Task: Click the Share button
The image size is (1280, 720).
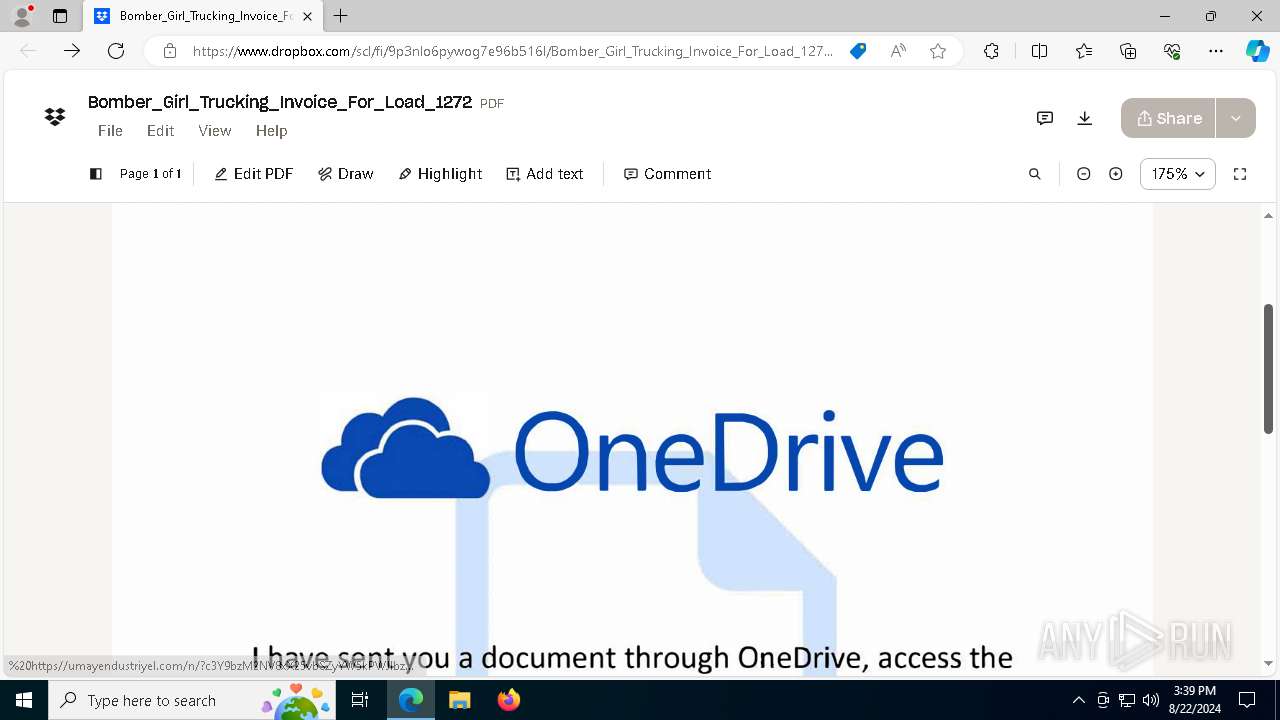Action: (x=1168, y=118)
